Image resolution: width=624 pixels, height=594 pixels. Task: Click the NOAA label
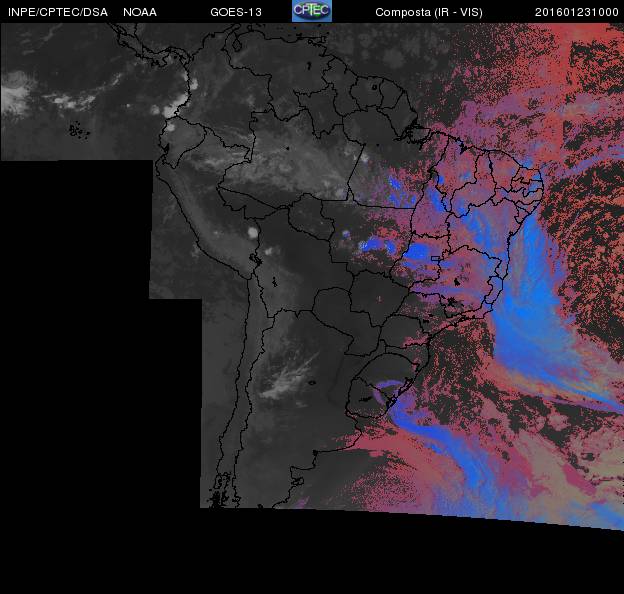point(140,12)
